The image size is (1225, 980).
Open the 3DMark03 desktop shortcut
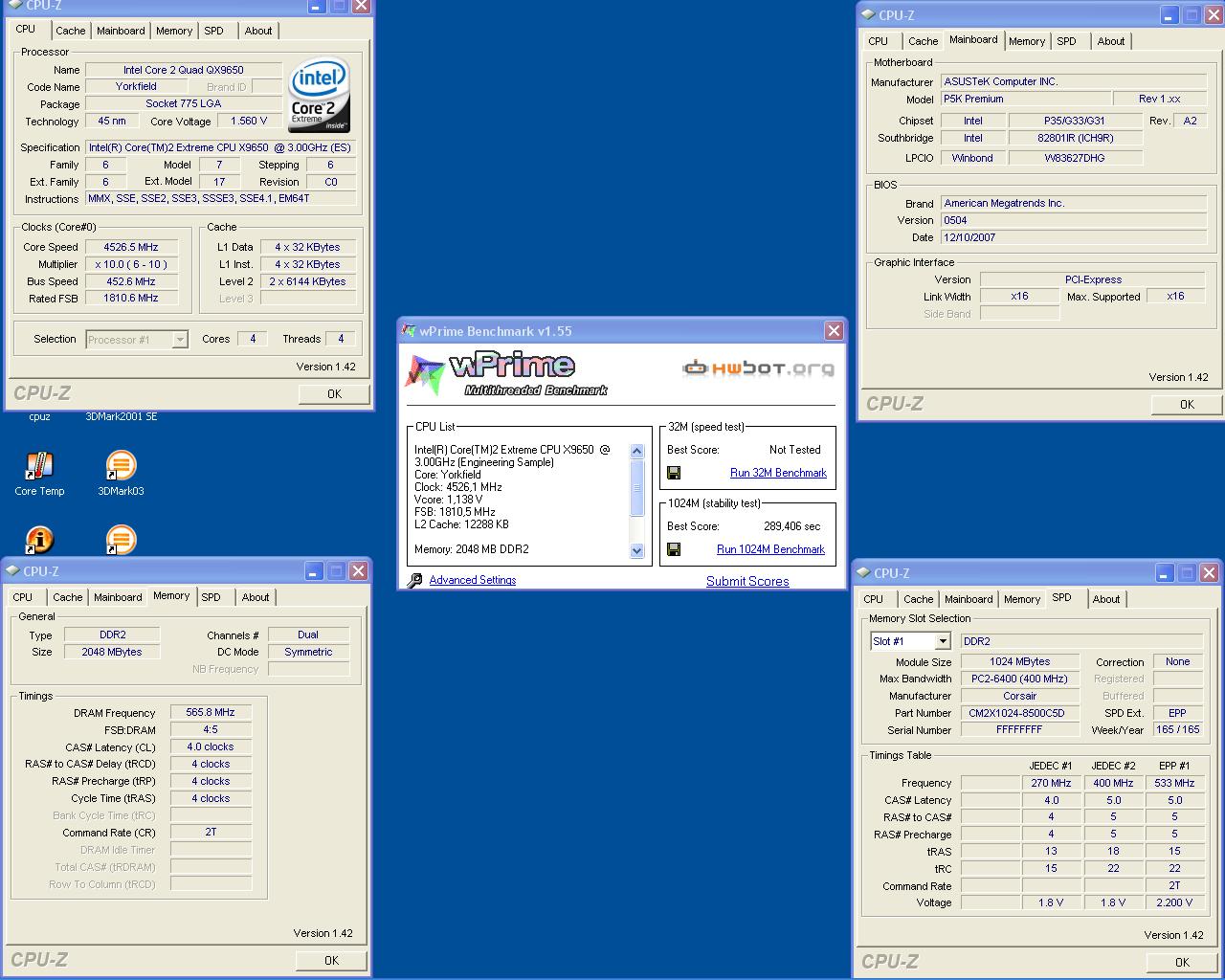pyautogui.click(x=121, y=466)
